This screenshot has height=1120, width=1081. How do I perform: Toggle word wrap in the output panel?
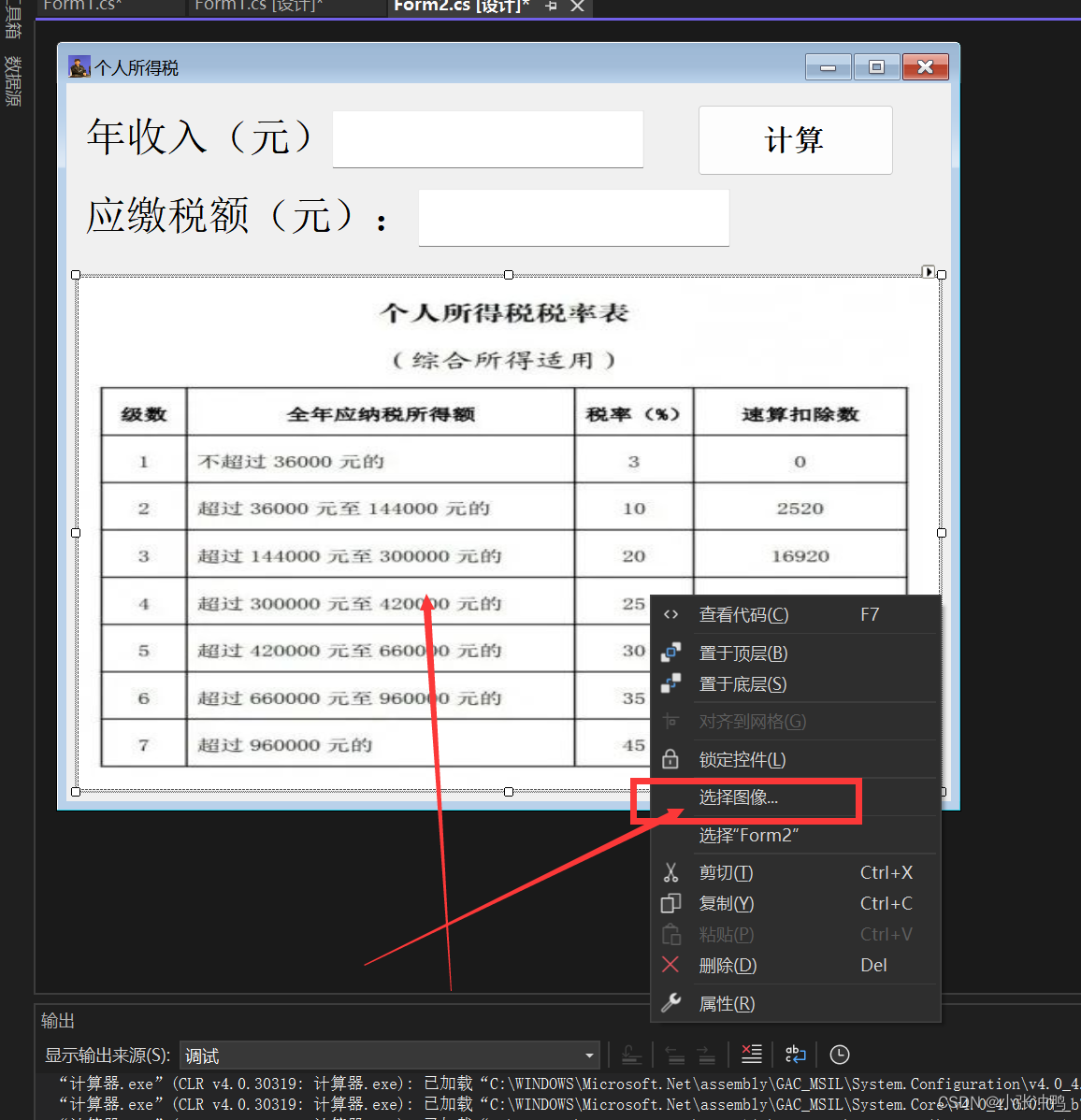coord(795,1055)
